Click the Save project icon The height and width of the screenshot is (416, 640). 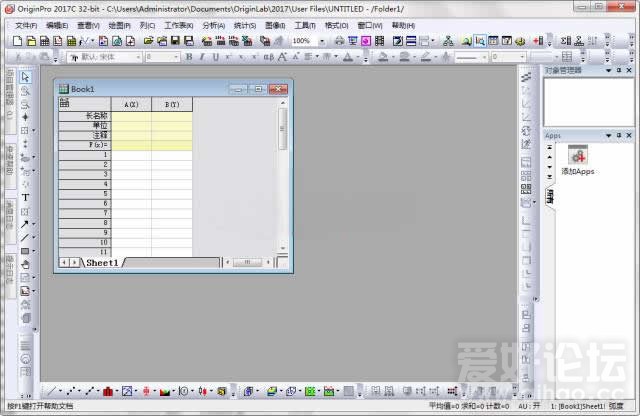tap(175, 41)
